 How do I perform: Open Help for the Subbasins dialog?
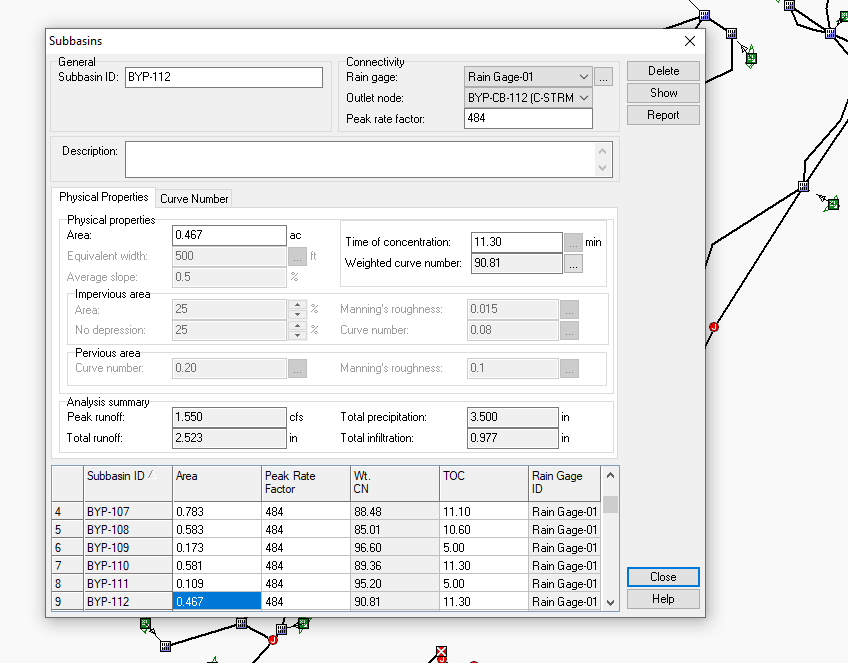click(662, 598)
